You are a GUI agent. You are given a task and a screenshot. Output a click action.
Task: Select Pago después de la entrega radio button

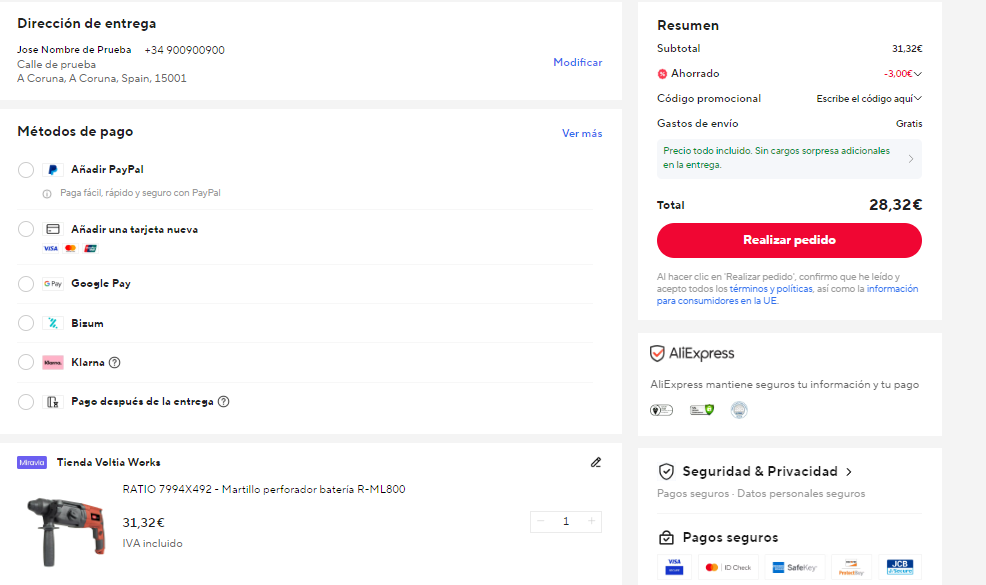26,402
